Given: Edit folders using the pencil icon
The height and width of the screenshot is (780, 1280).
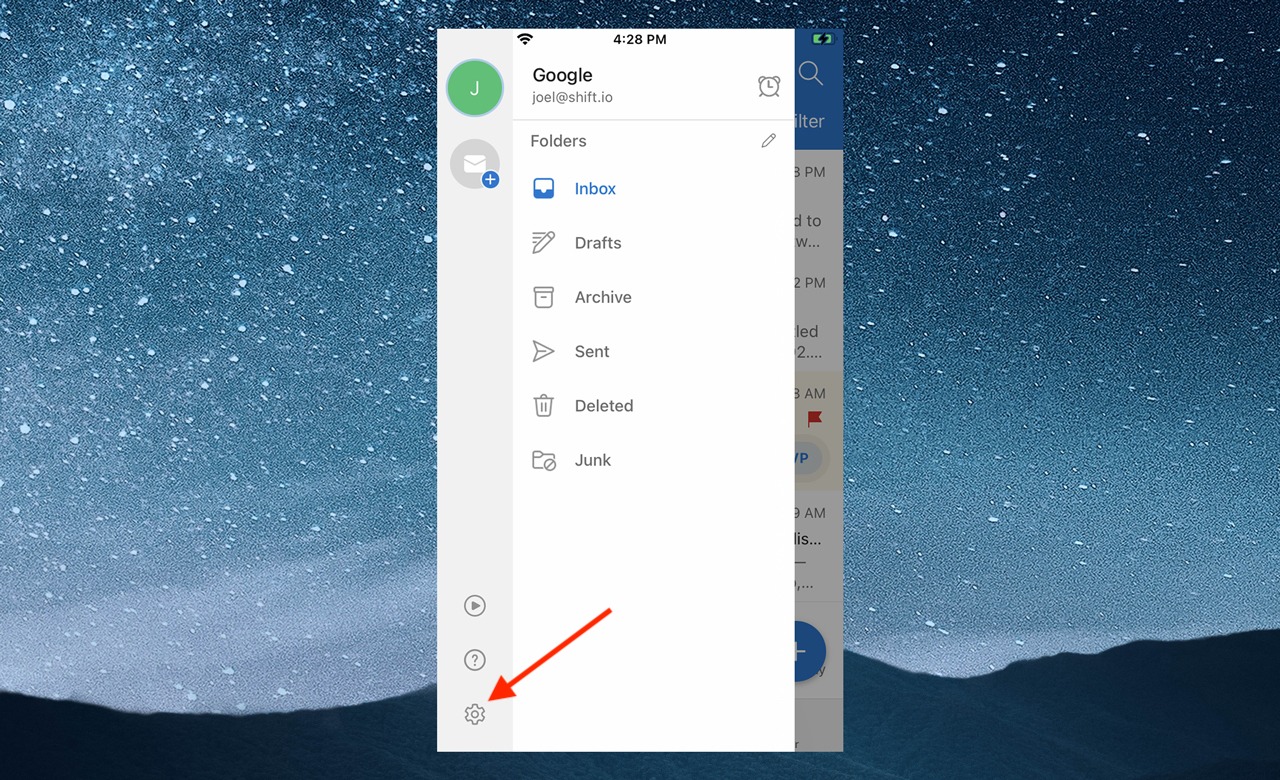Looking at the screenshot, I should 768,140.
